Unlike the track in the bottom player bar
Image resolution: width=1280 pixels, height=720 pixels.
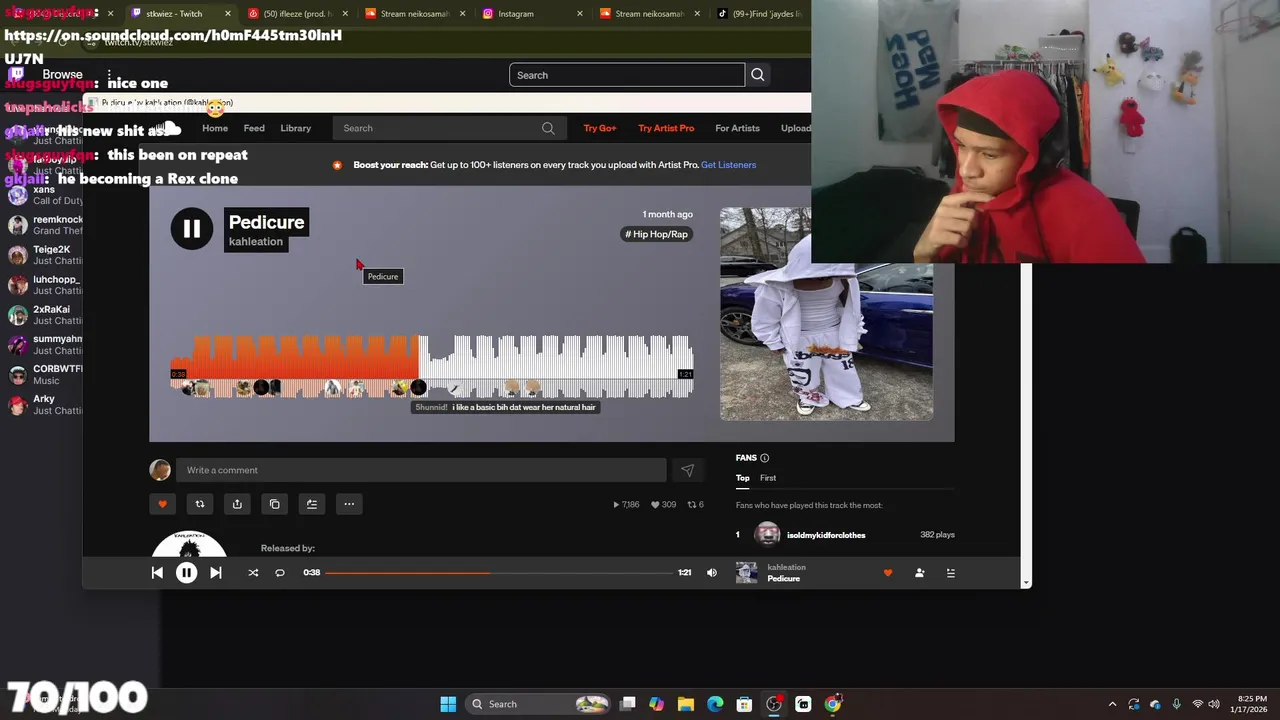pyautogui.click(x=887, y=573)
